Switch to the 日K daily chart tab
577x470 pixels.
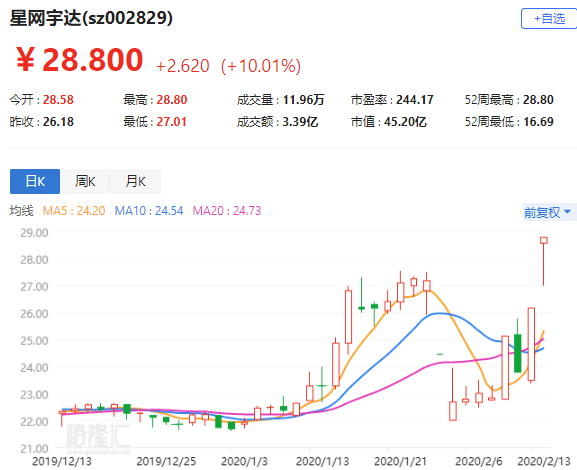[x=35, y=181]
